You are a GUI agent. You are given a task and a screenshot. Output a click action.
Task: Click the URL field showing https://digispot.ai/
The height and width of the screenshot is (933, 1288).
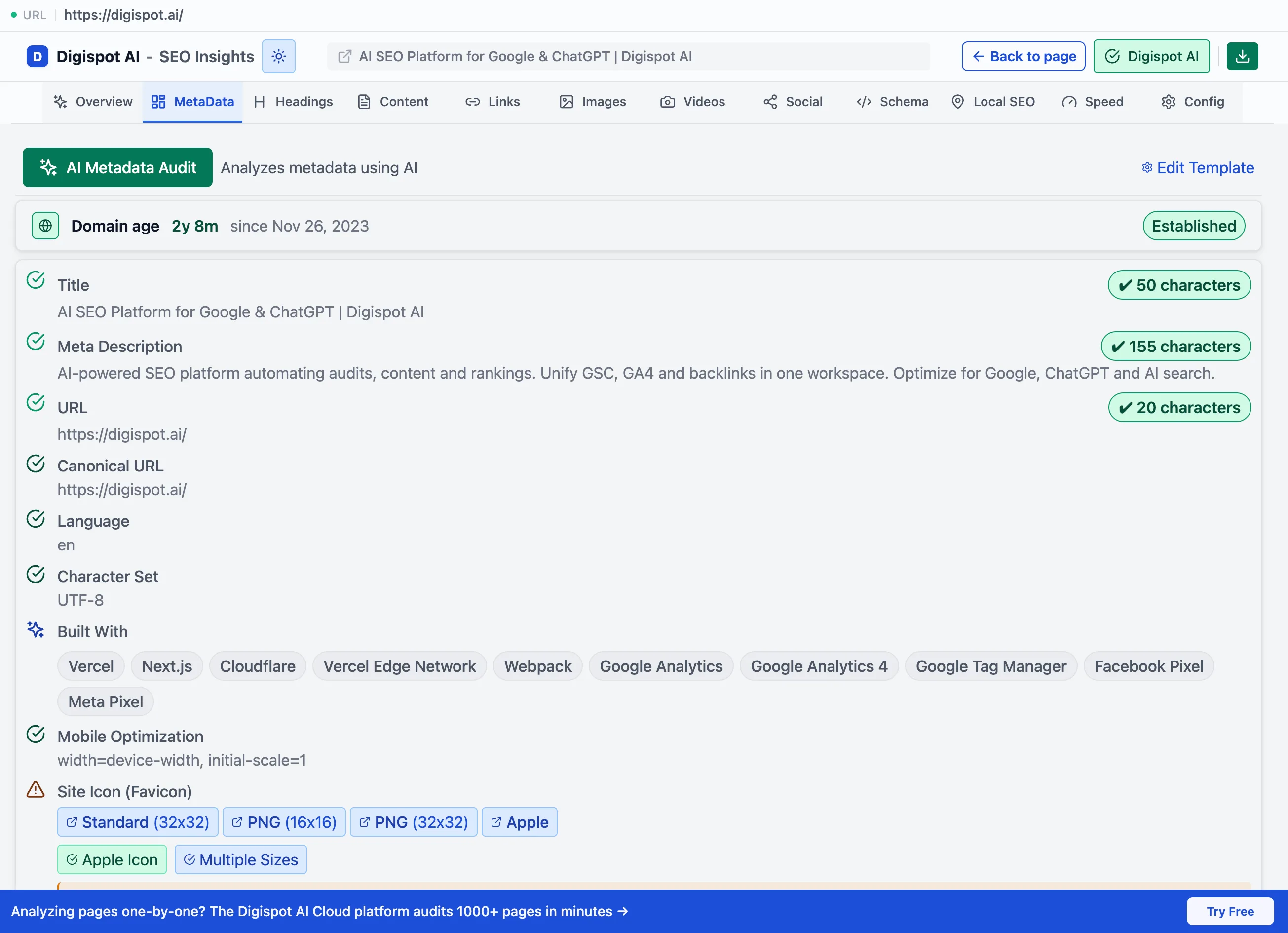click(123, 15)
